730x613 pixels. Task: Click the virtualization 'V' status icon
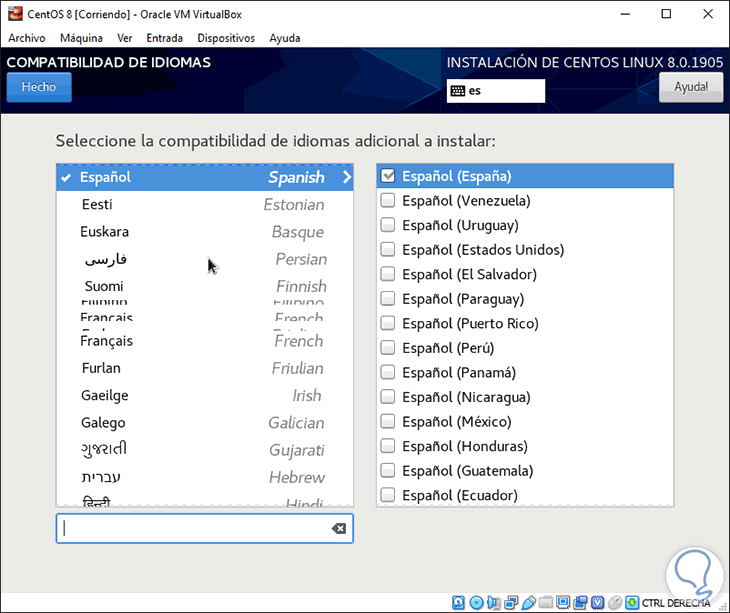click(597, 602)
